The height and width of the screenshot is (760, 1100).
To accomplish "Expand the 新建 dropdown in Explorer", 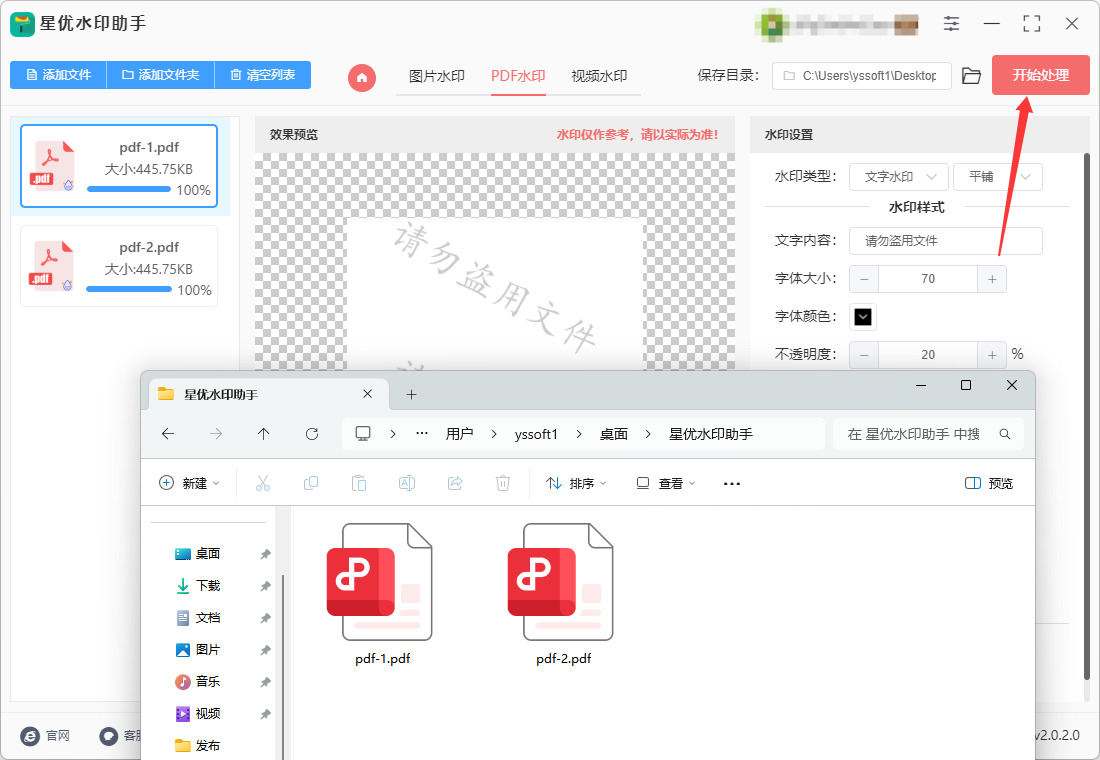I will pyautogui.click(x=189, y=483).
